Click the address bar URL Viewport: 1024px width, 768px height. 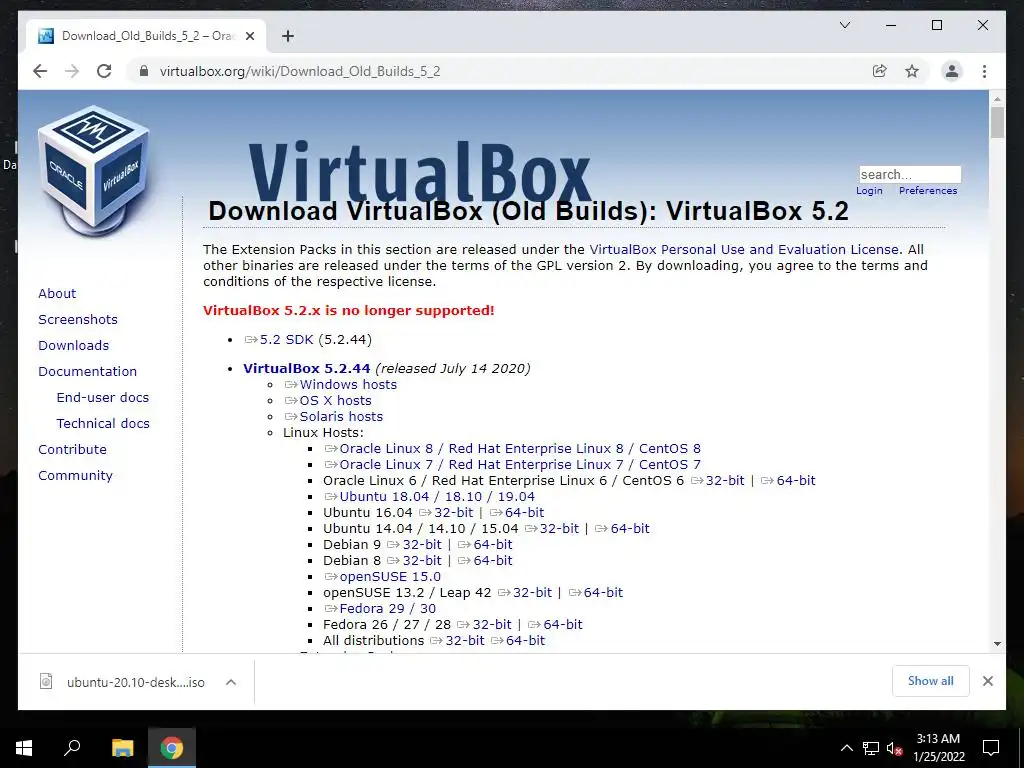(300, 71)
